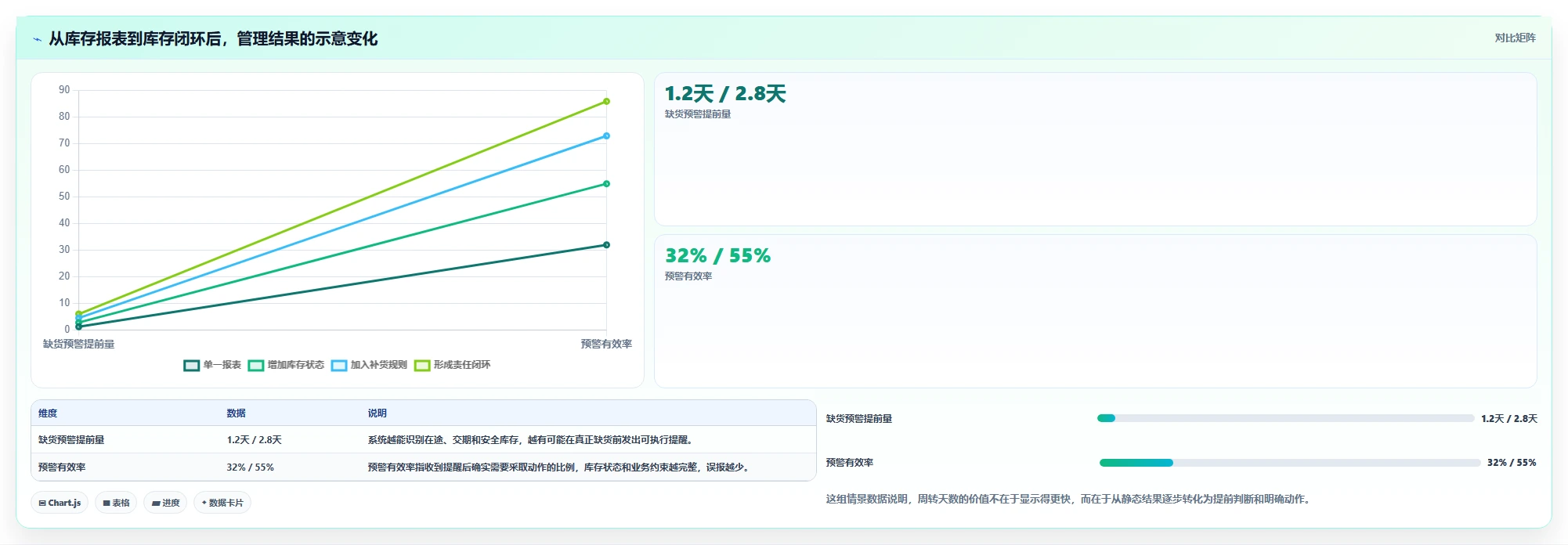Image resolution: width=1568 pixels, height=545 pixels.
Task: Toggle the 单一报表 legend swatch
Action: tap(191, 365)
